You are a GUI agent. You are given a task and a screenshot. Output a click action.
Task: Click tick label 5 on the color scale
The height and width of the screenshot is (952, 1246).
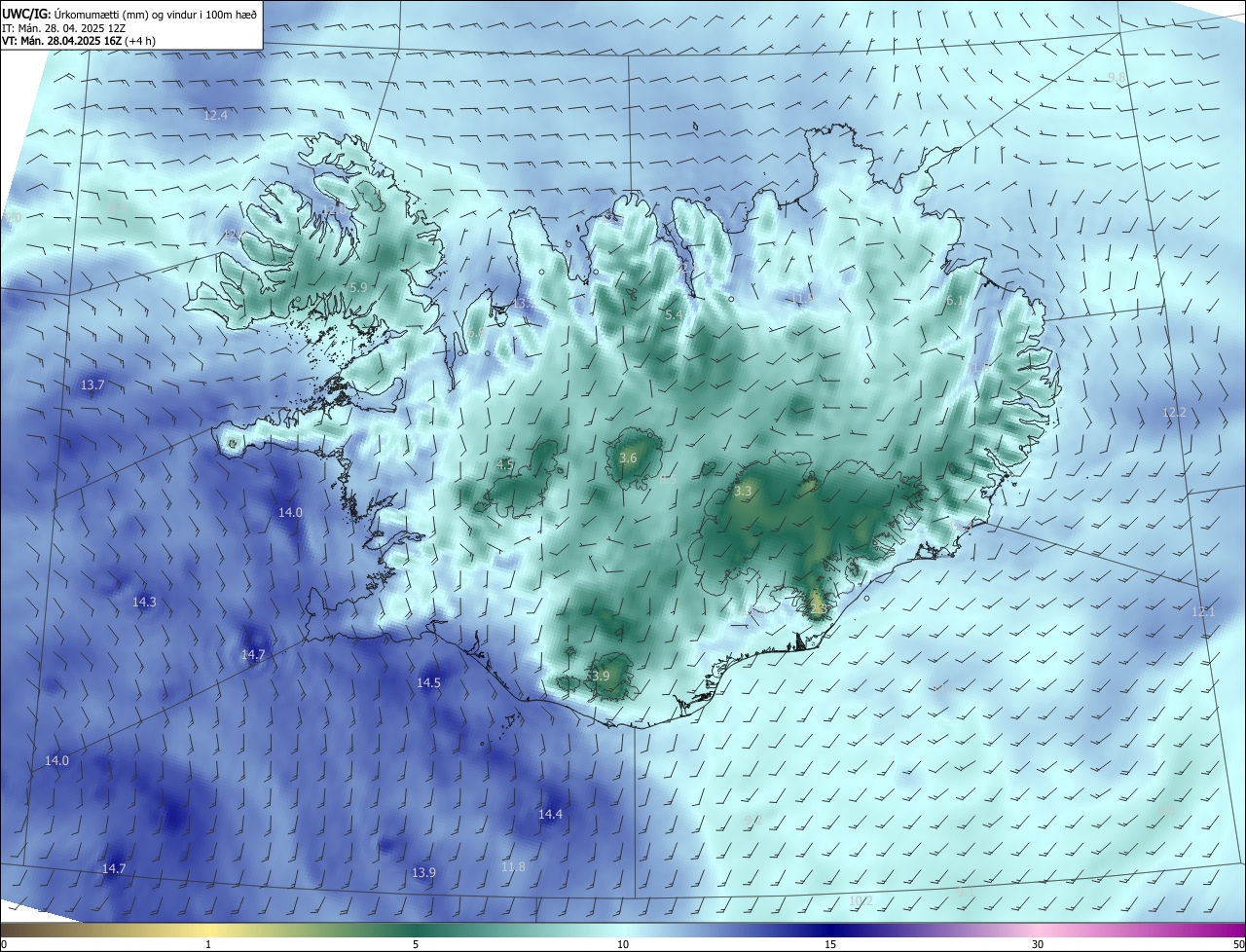tap(416, 944)
